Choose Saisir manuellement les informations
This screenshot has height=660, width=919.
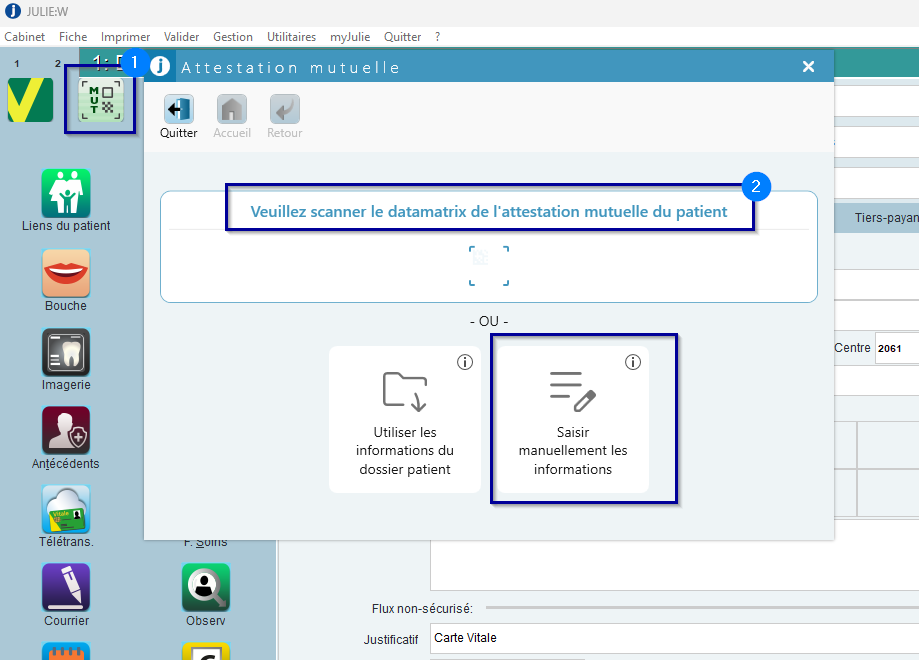[573, 419]
